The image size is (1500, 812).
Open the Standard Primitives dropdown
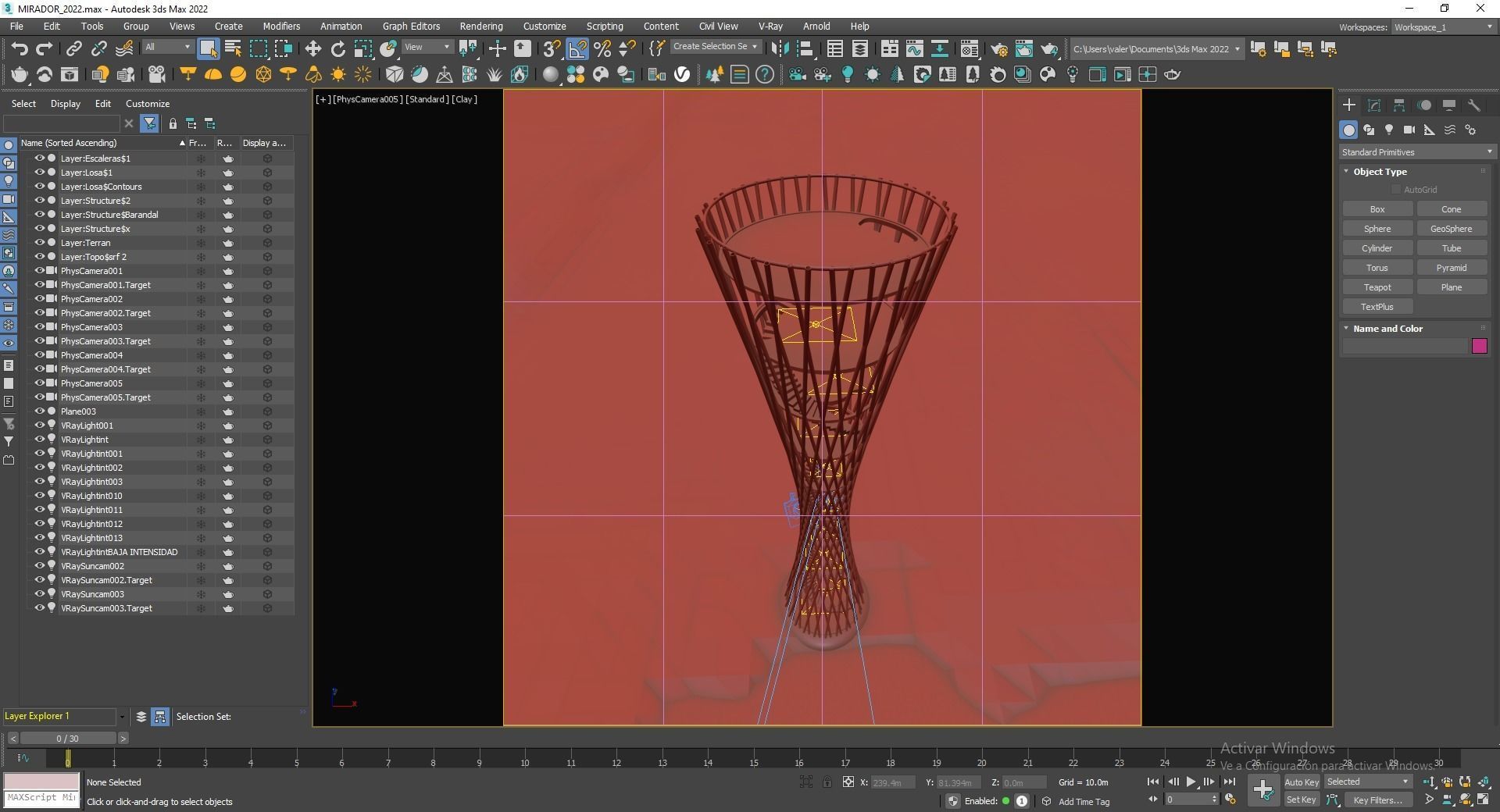point(1416,151)
